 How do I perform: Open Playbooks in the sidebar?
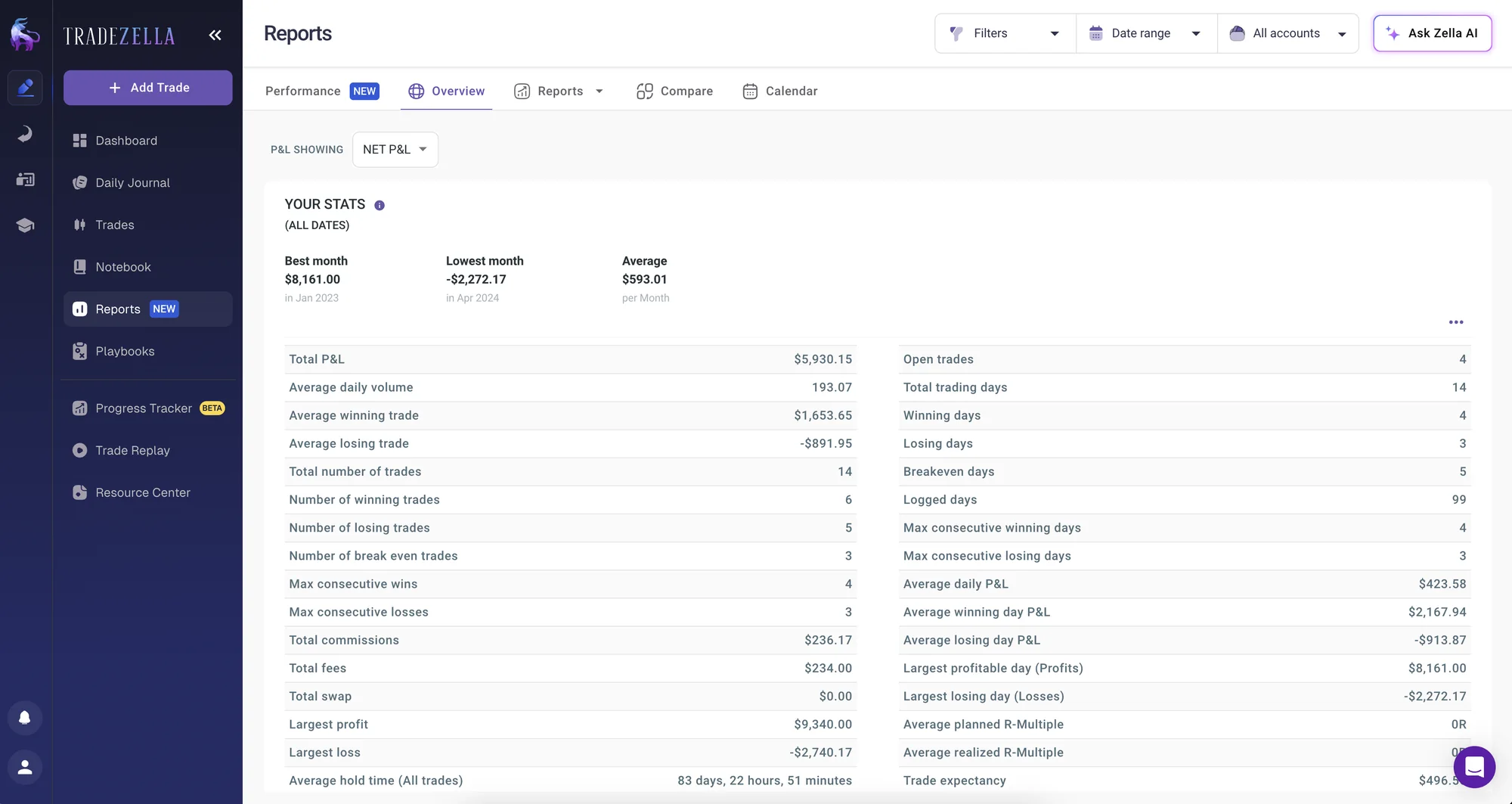[148, 352]
